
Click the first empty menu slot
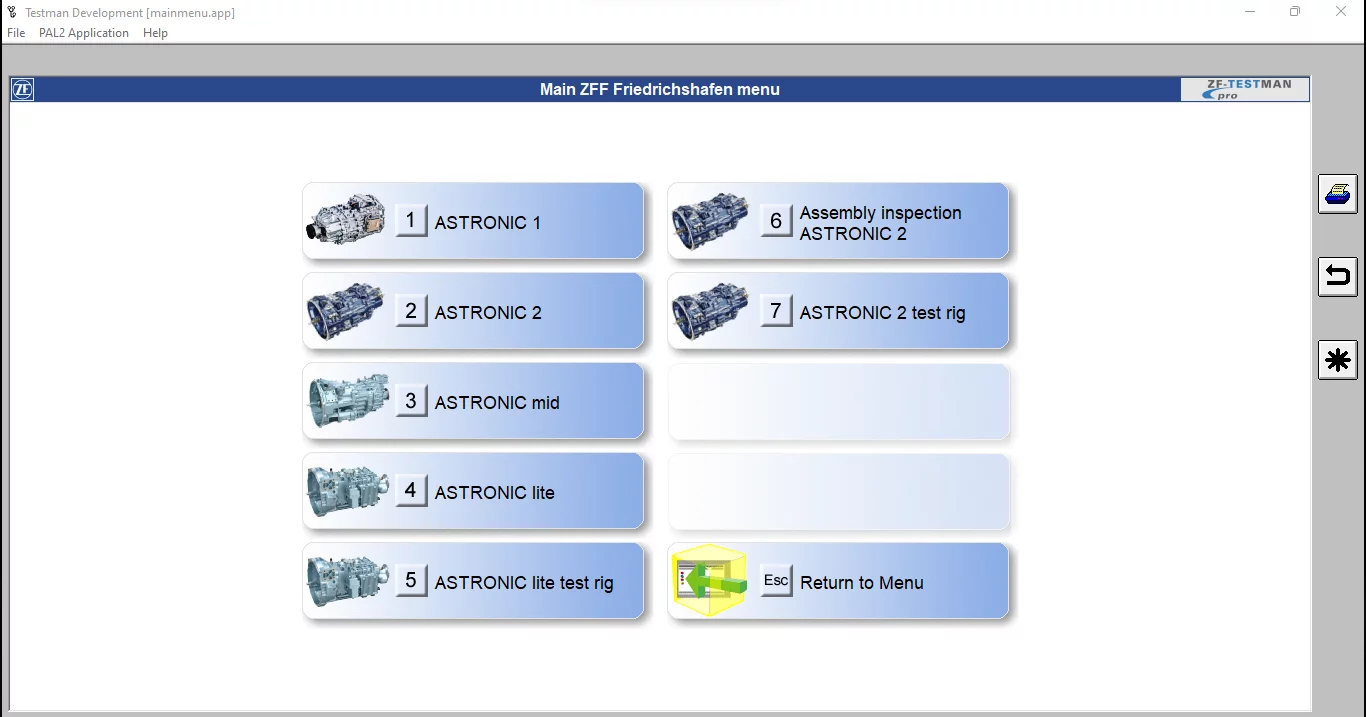coord(838,402)
